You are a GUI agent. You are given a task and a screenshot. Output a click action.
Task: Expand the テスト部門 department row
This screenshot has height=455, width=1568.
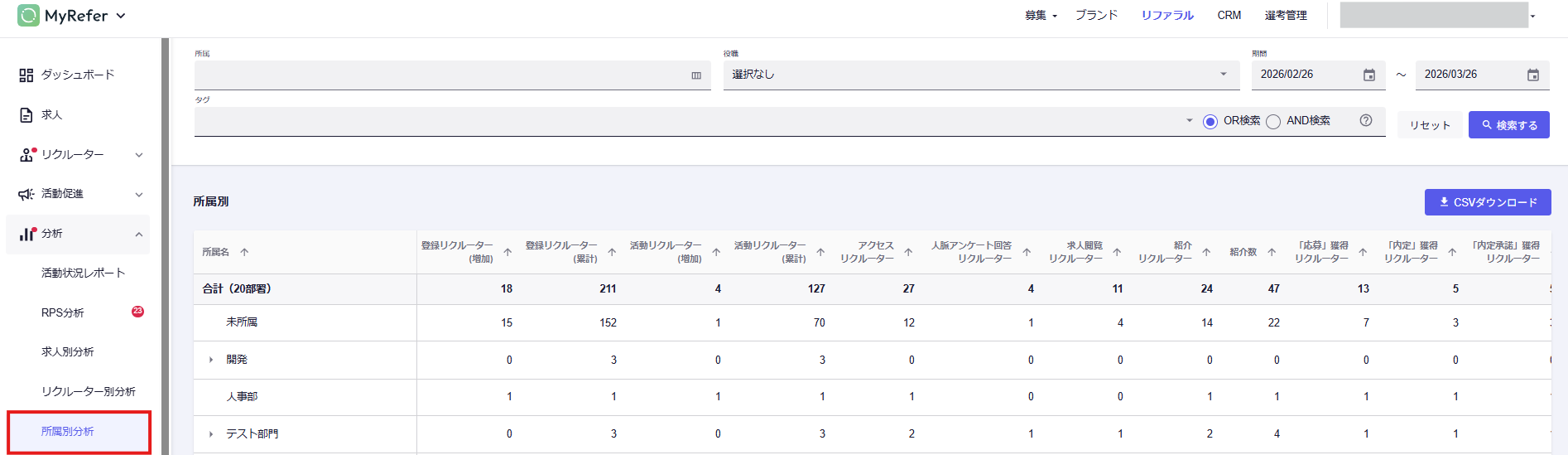click(x=211, y=434)
